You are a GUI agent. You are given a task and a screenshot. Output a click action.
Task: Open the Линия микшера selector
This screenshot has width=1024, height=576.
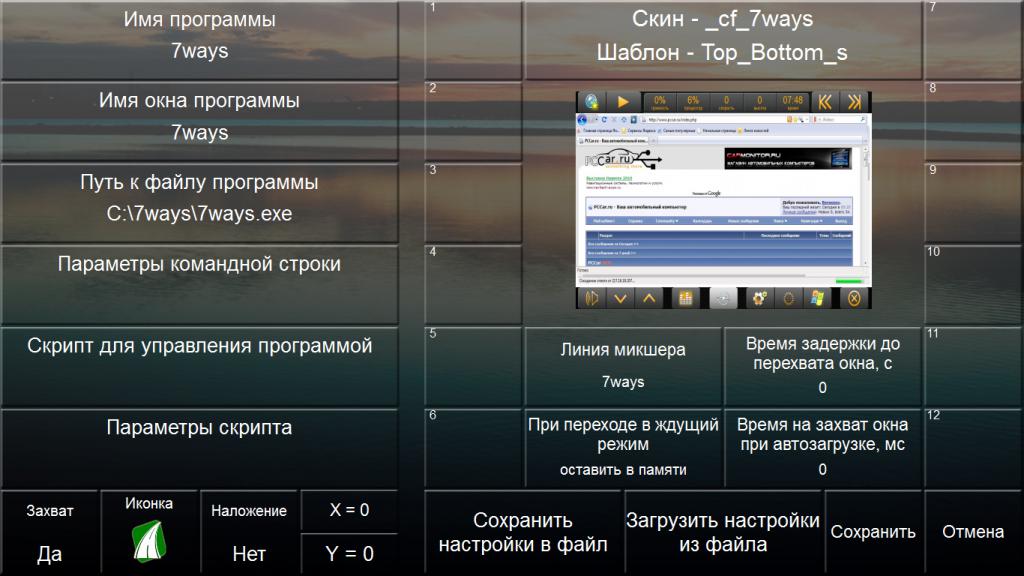[623, 365]
